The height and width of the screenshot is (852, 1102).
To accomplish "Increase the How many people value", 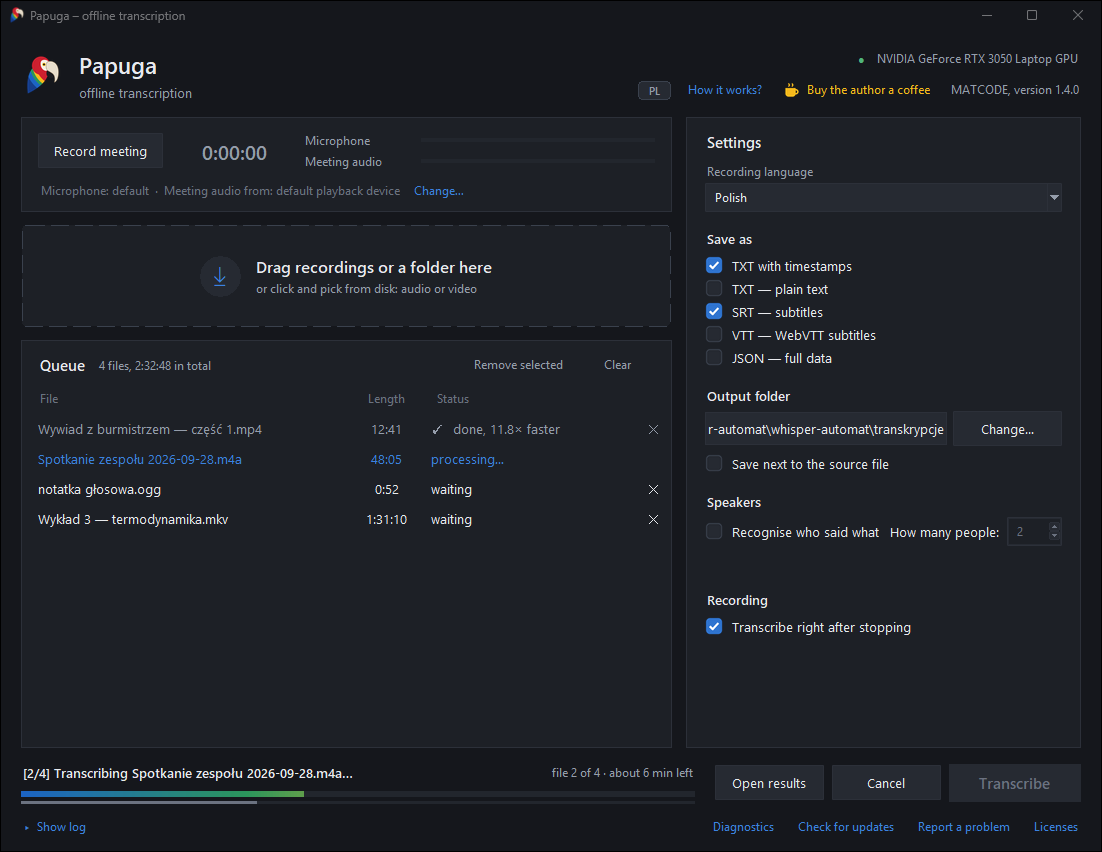I will point(1054,527).
